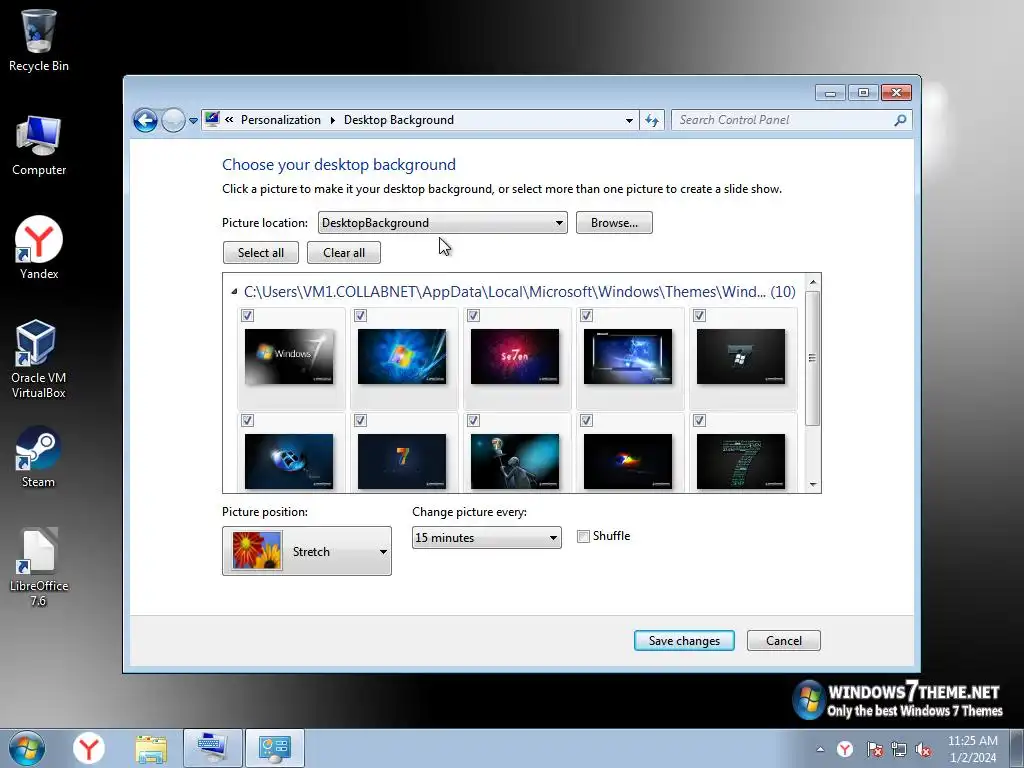
Task: Click the muted volume tray icon
Action: click(923, 749)
